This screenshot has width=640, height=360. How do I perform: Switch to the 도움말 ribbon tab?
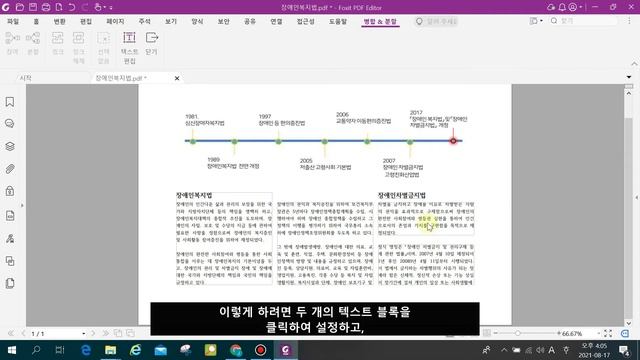click(x=338, y=21)
